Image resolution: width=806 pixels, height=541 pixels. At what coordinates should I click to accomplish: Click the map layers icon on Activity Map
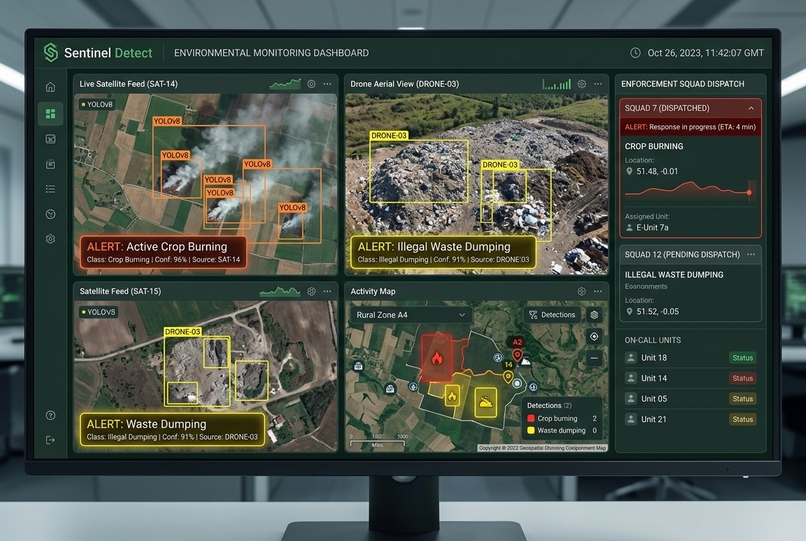pyautogui.click(x=594, y=315)
